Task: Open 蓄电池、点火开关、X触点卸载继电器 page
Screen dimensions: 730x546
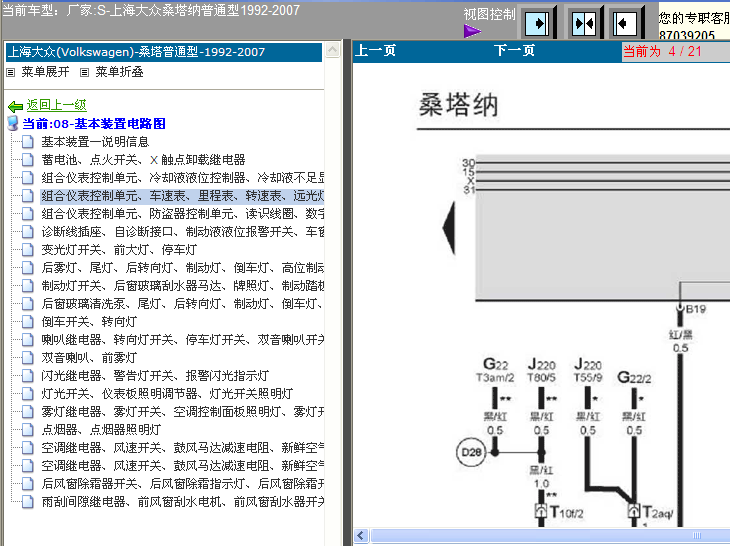Action: pos(143,160)
